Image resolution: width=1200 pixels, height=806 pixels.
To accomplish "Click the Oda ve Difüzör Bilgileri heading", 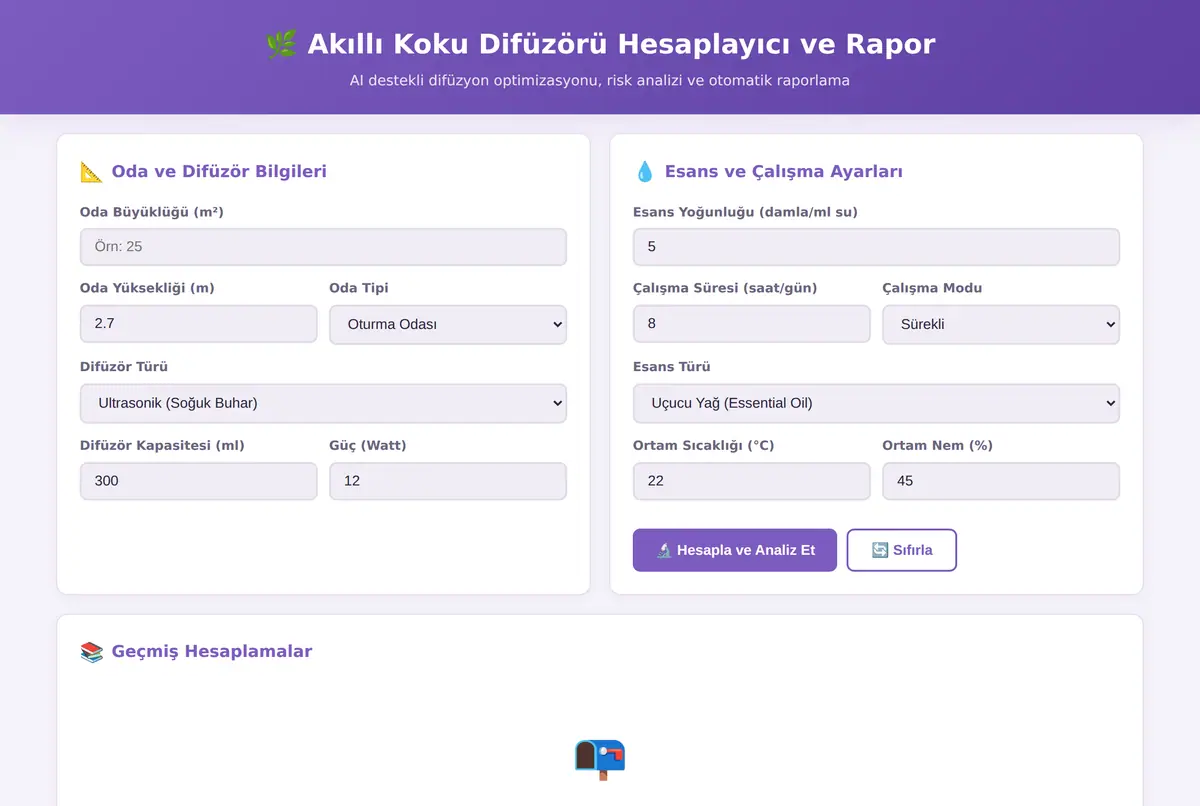I will click(219, 171).
